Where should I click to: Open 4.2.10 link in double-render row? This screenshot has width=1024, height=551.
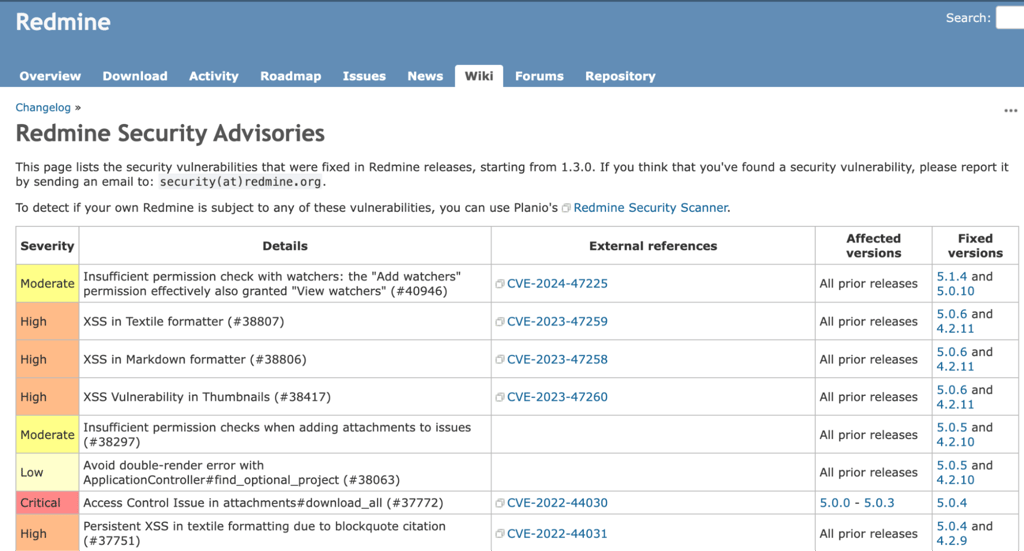tap(955, 480)
